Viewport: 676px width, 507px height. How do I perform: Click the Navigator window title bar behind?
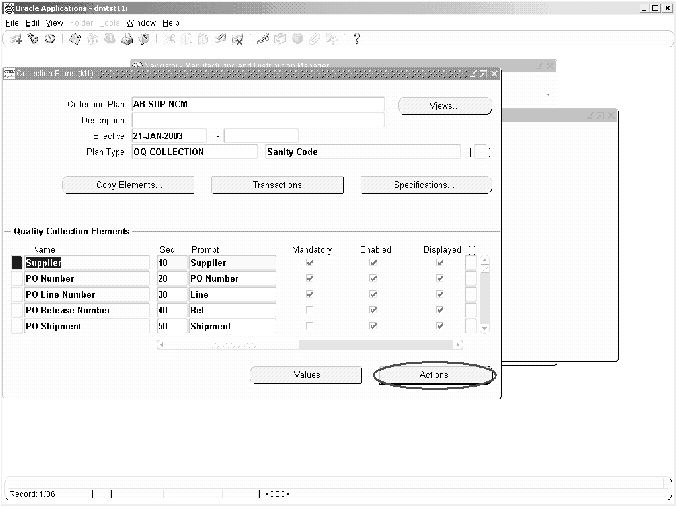(x=343, y=65)
